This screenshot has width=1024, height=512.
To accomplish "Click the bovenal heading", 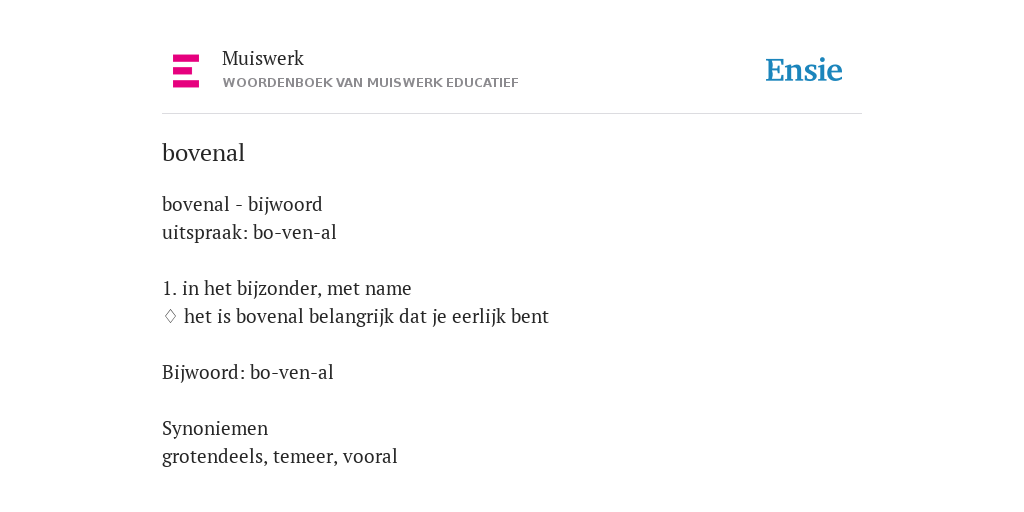I will point(203,153).
